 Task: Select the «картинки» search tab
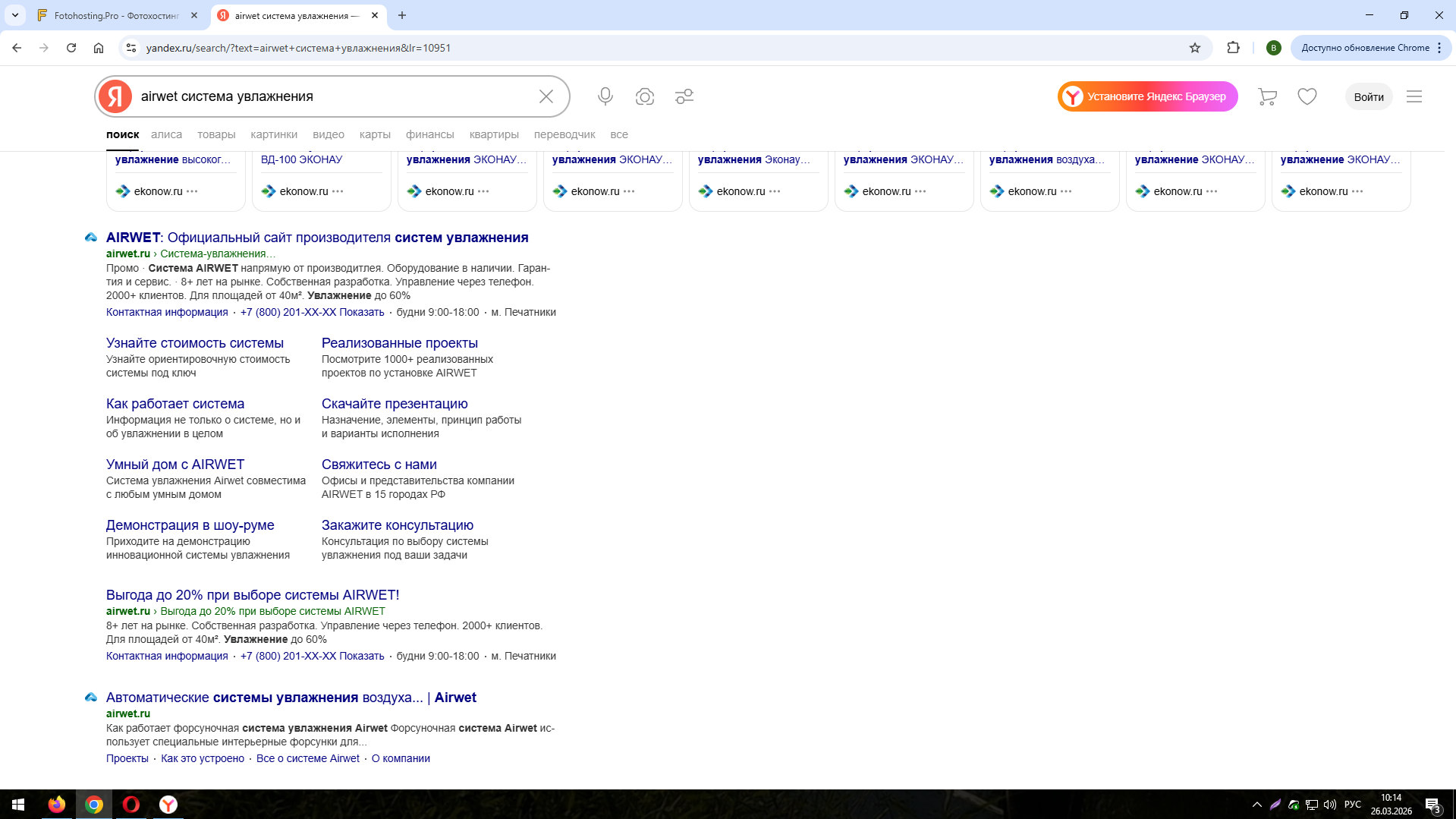(x=274, y=134)
